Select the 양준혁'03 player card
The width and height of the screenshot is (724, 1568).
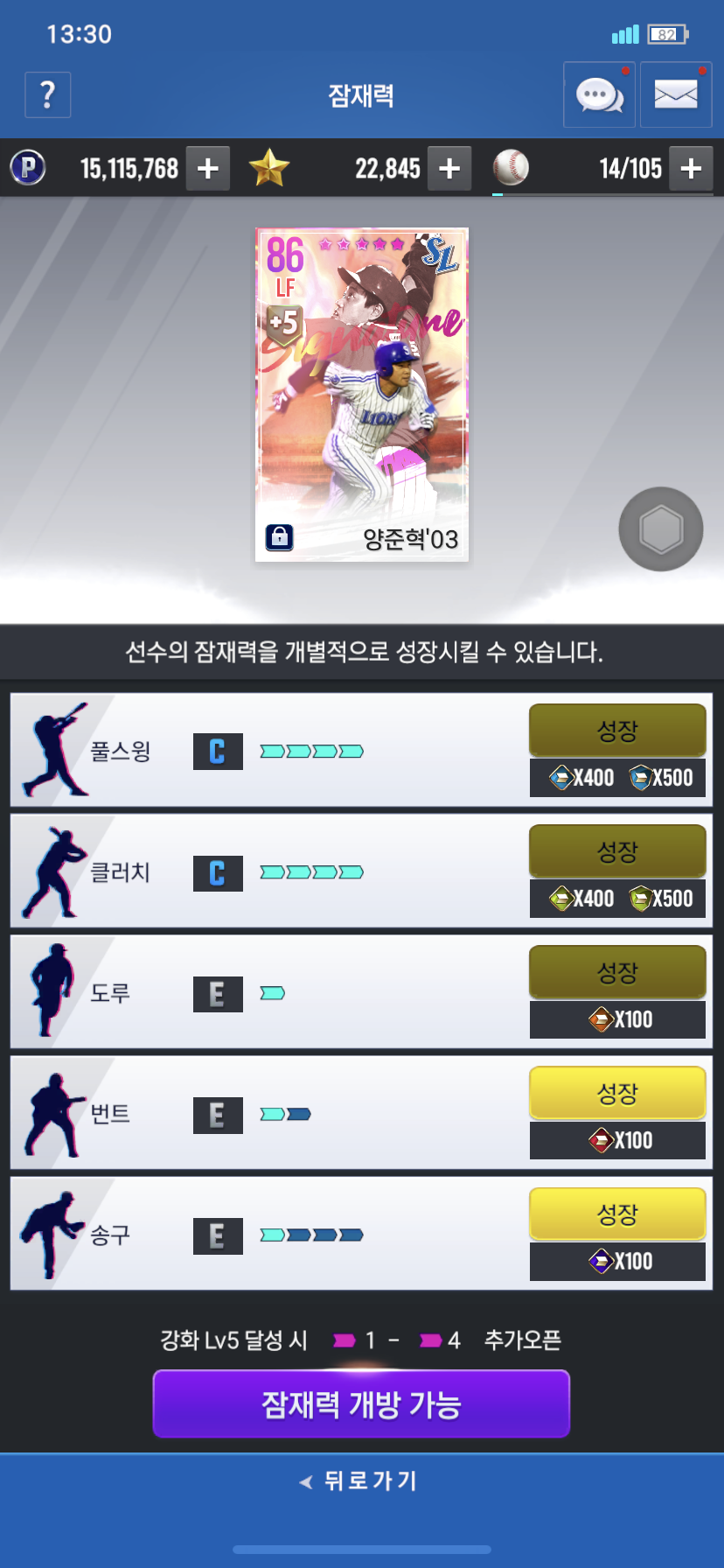pos(362,395)
